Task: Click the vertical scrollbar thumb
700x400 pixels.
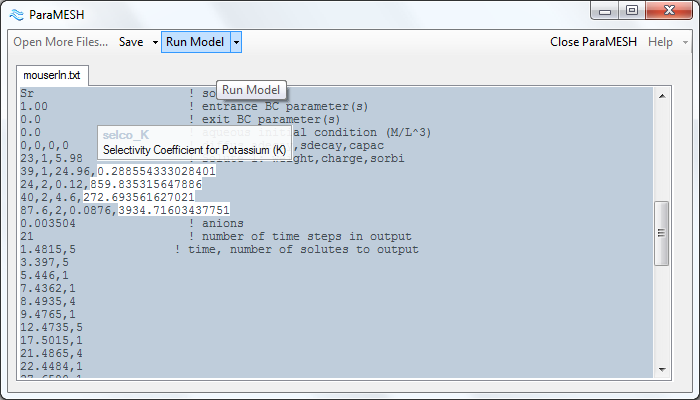Action: [x=662, y=233]
